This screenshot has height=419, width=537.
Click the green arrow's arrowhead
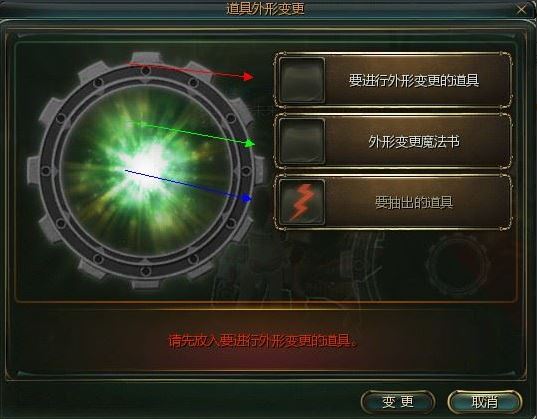[x=249, y=144]
